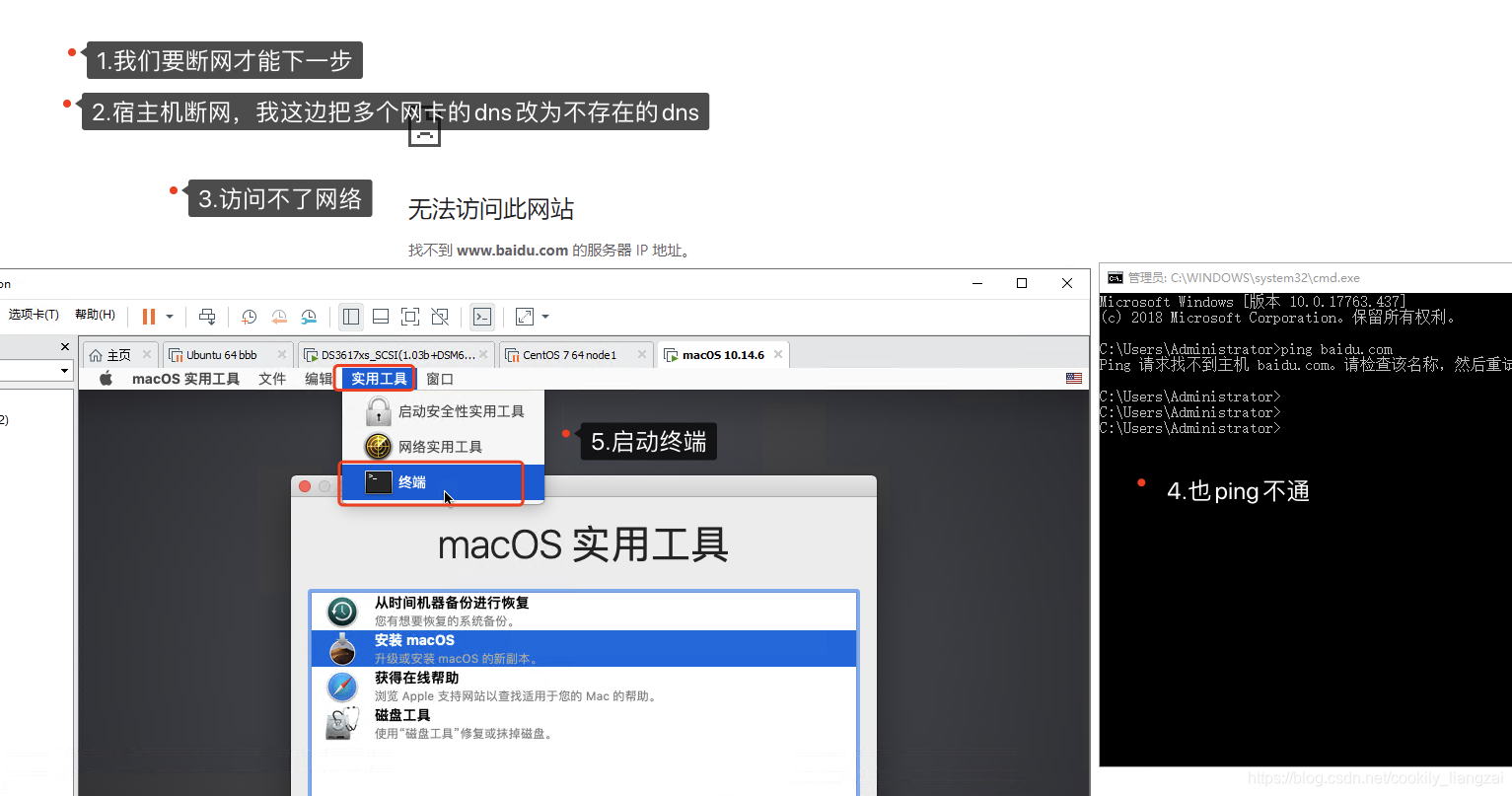Select the 磁盘工具 option
This screenshot has width=1512, height=796.
tap(584, 723)
